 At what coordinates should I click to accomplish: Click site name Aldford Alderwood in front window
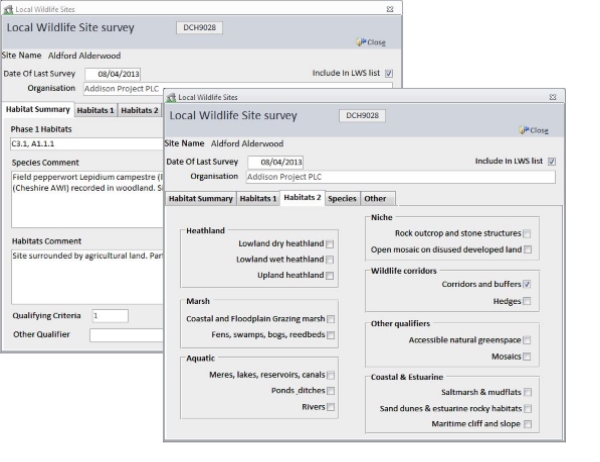tap(247, 144)
